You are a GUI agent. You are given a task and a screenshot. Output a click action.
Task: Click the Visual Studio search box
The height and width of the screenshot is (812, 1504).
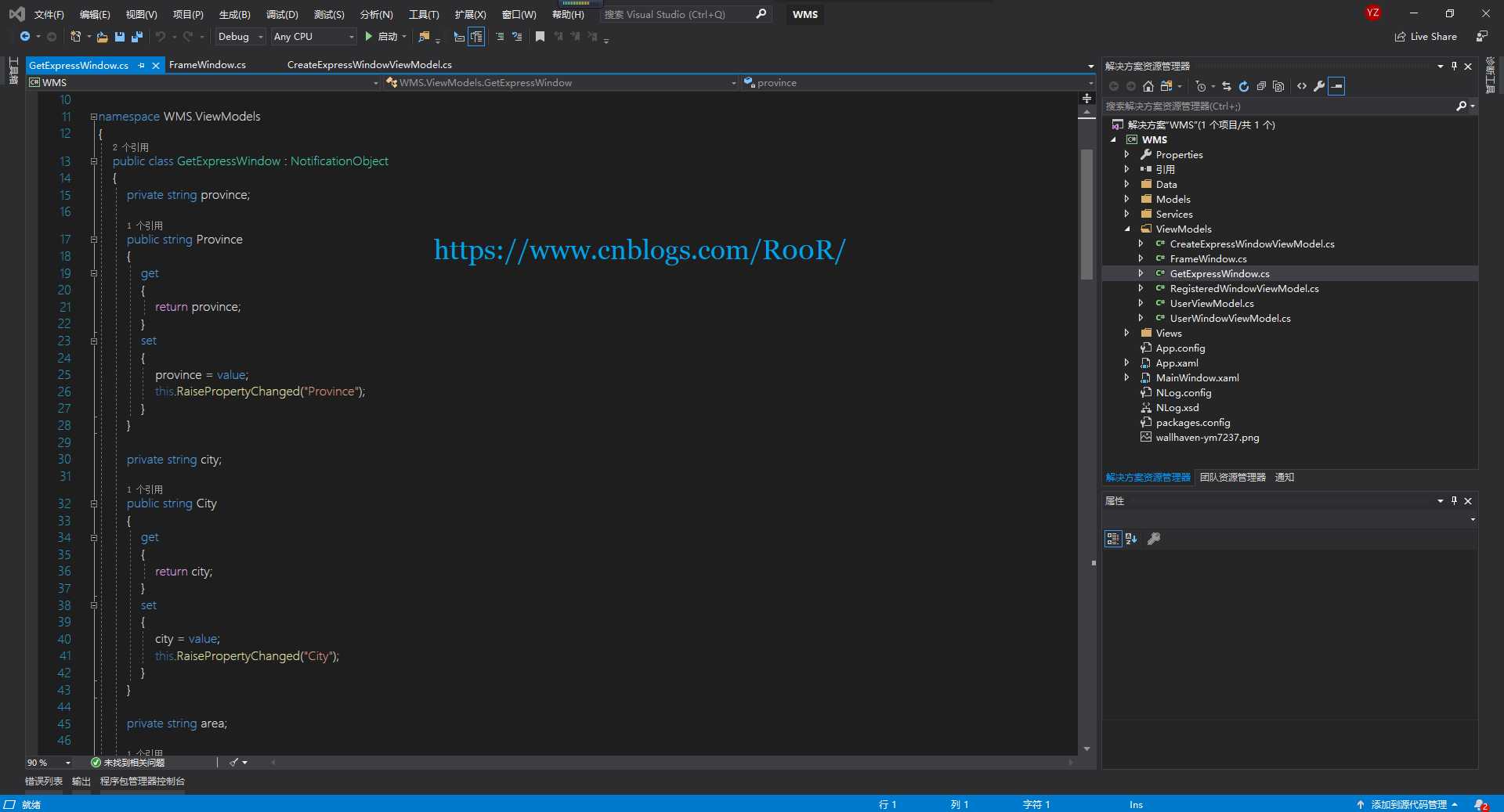click(686, 14)
